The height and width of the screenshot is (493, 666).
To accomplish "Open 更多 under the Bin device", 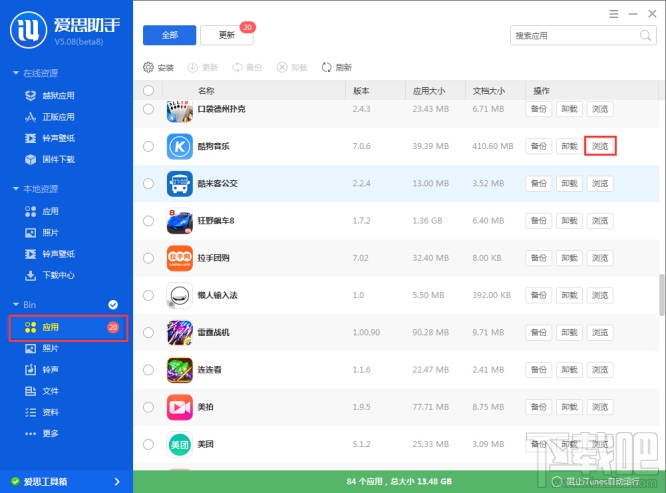I will tap(42, 433).
